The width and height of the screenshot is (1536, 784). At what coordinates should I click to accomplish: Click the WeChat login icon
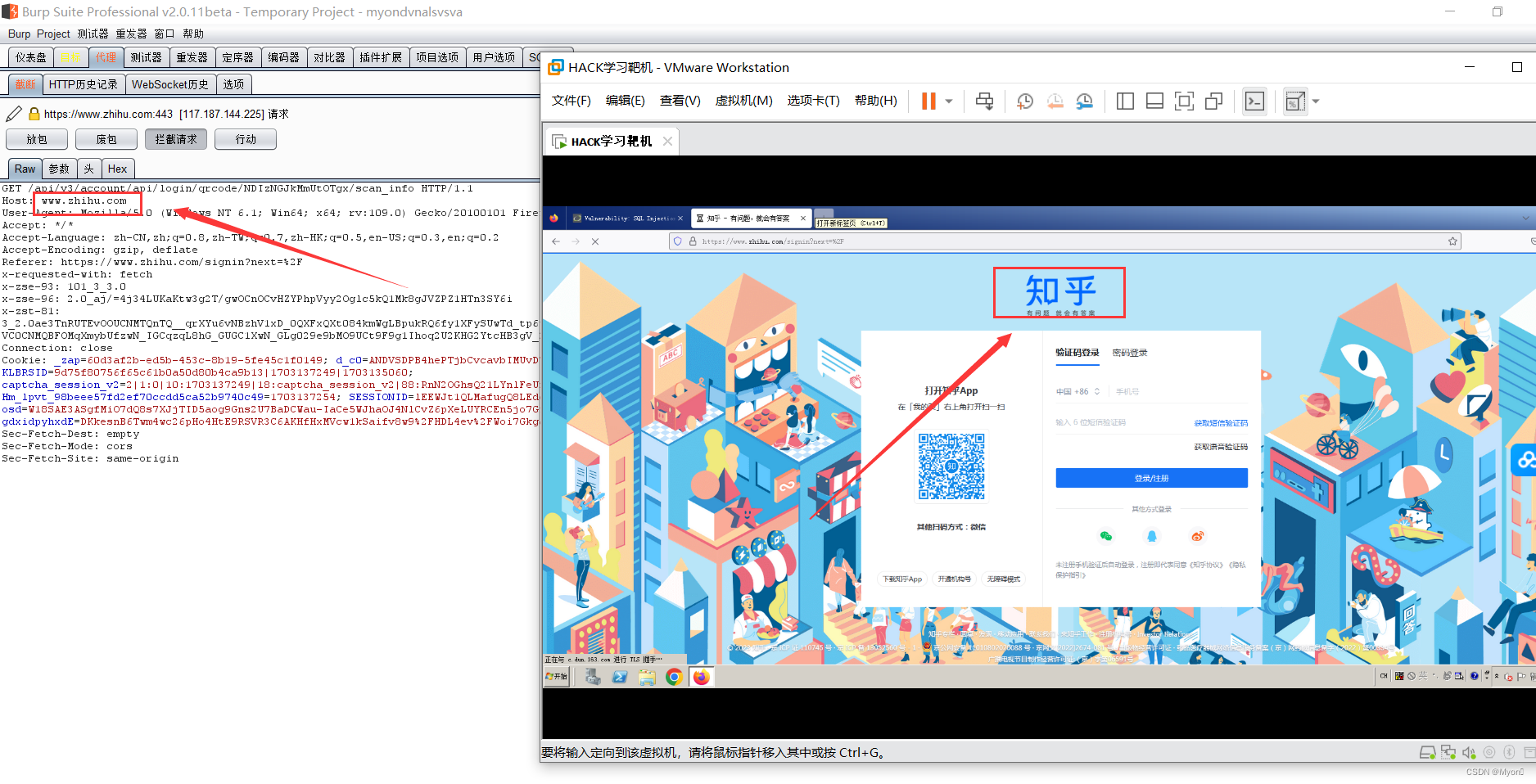pos(1106,536)
